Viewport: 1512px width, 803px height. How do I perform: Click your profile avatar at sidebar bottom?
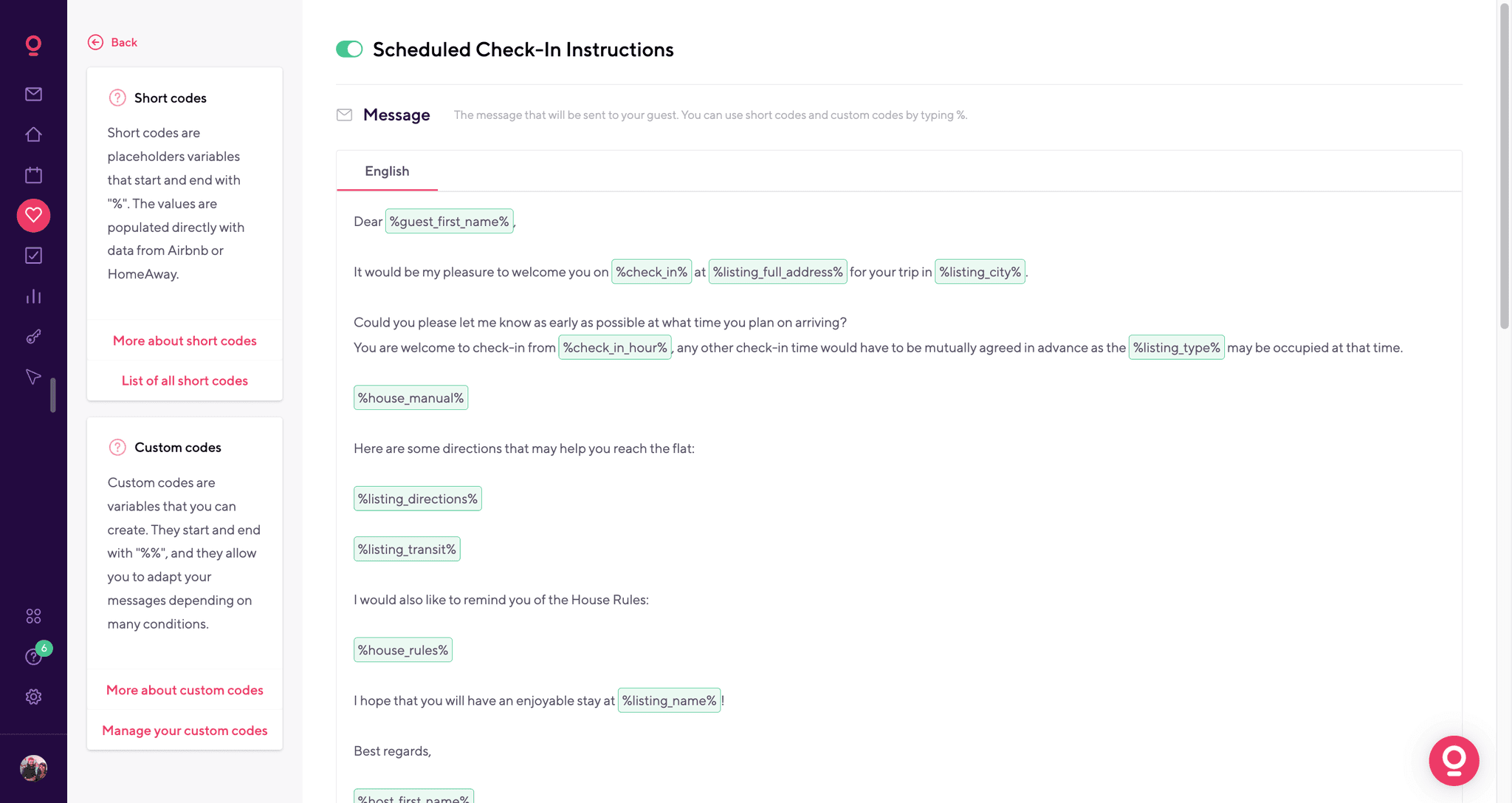(x=33, y=768)
